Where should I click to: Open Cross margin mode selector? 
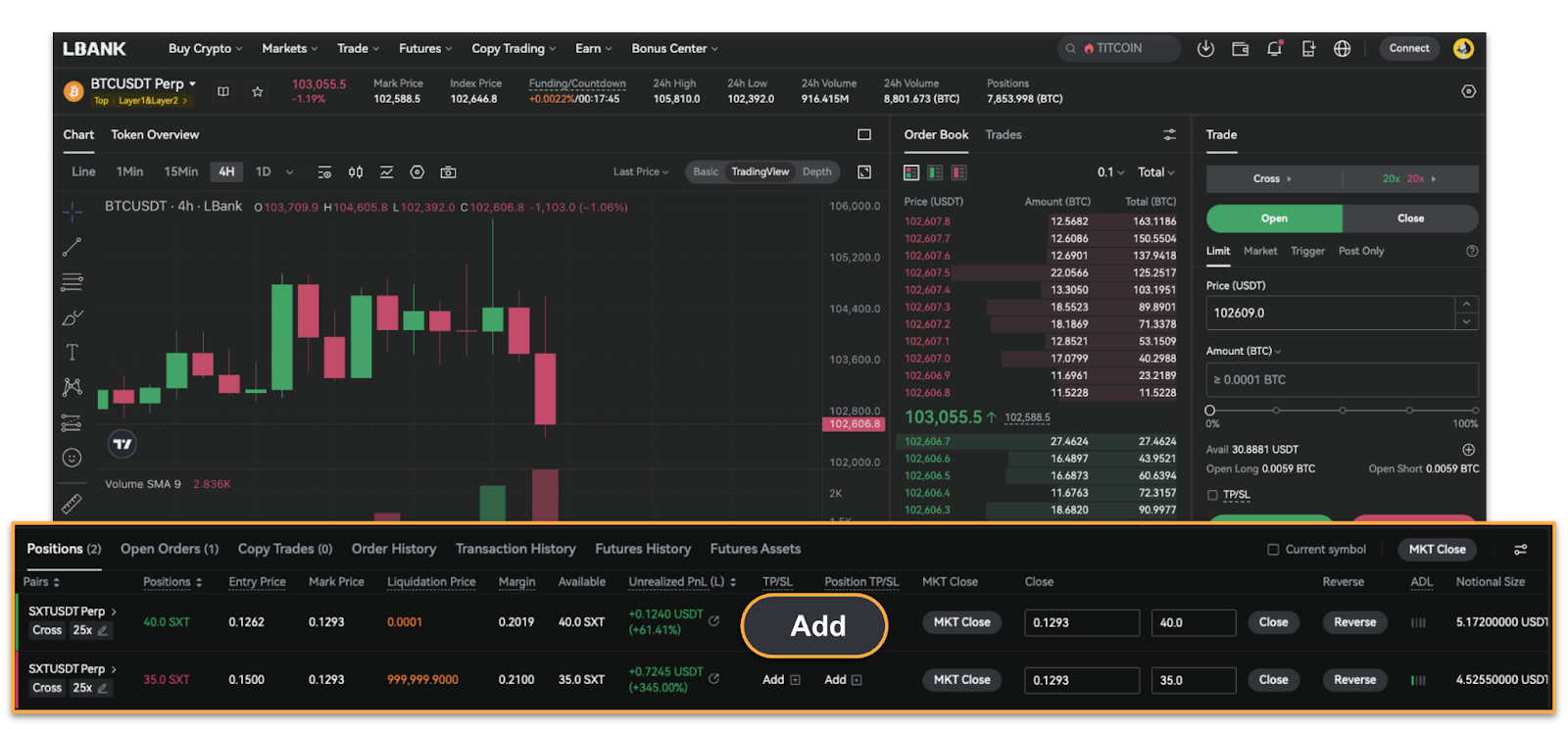1273,179
